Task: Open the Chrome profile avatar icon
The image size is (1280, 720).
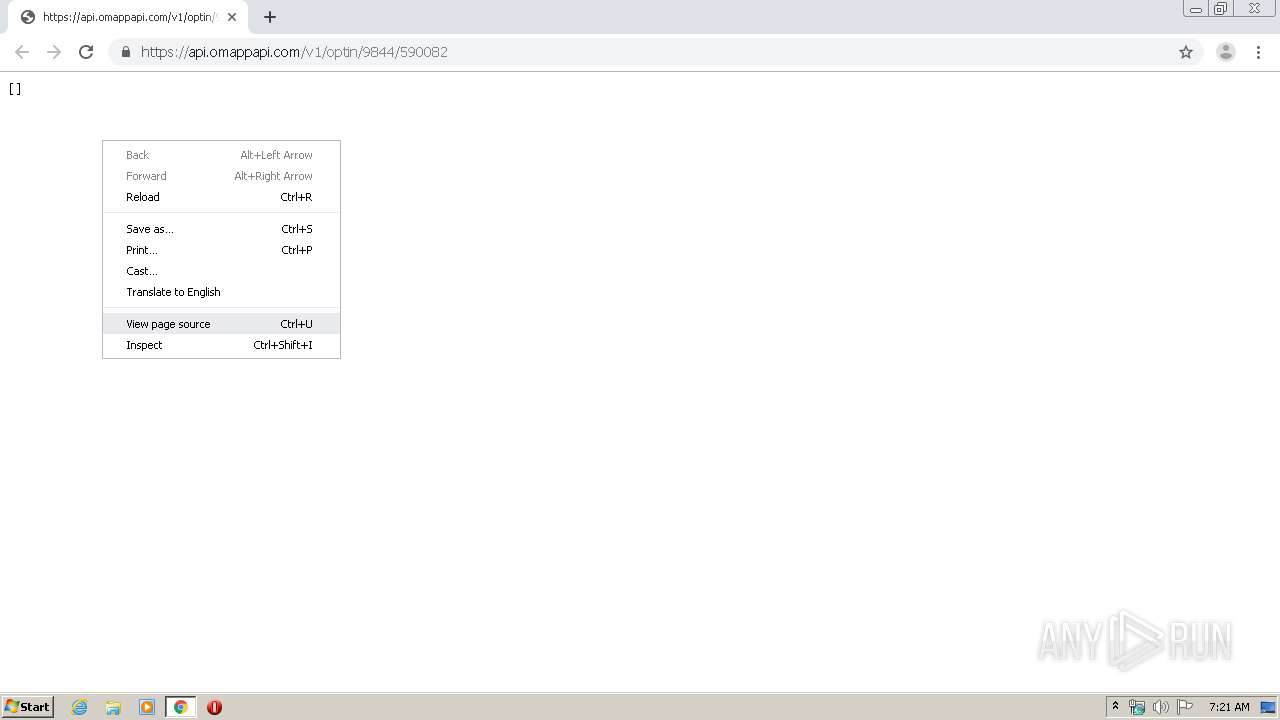Action: click(x=1225, y=52)
